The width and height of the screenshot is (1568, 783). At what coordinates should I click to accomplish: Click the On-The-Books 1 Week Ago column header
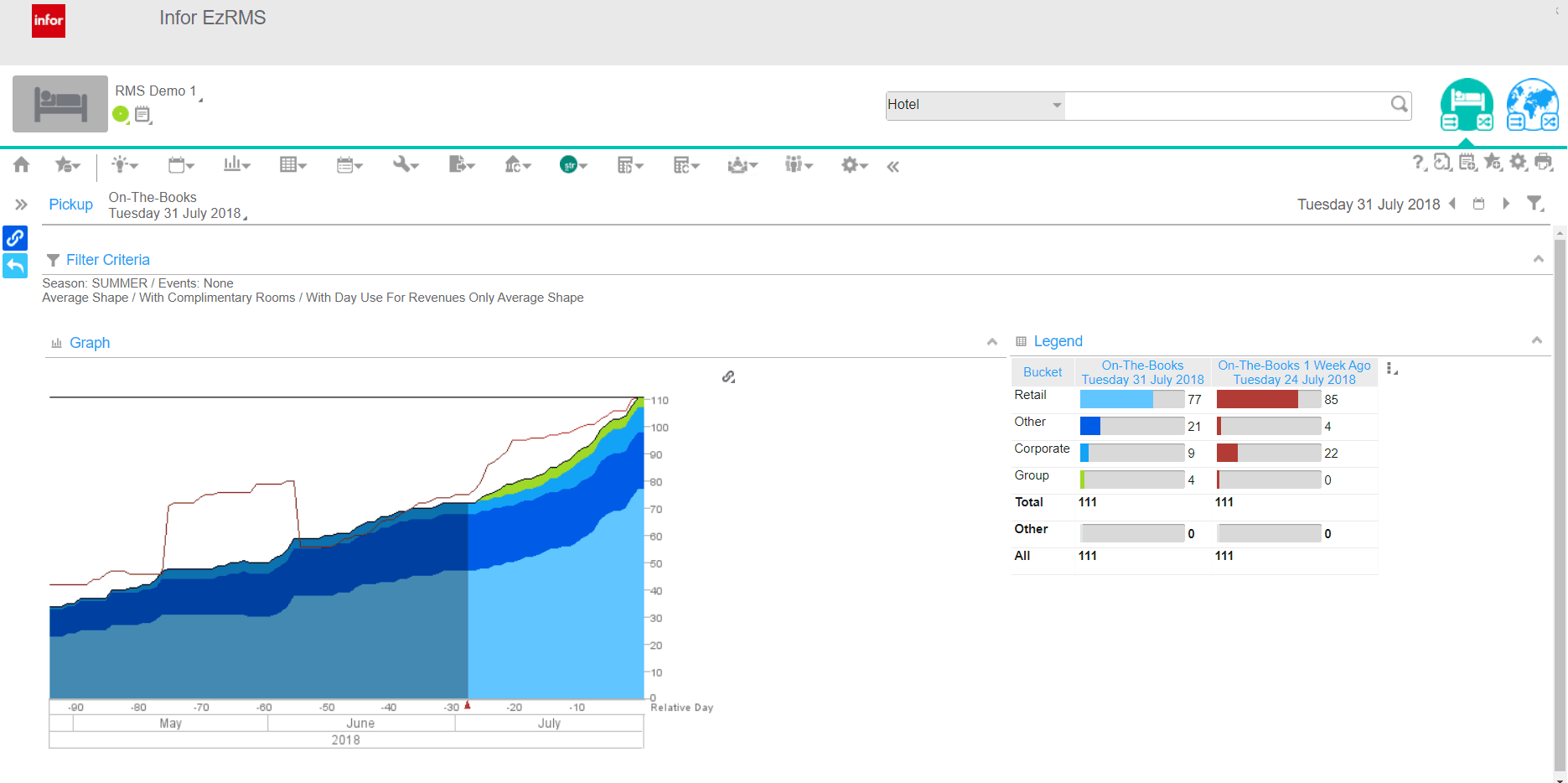click(x=1294, y=372)
